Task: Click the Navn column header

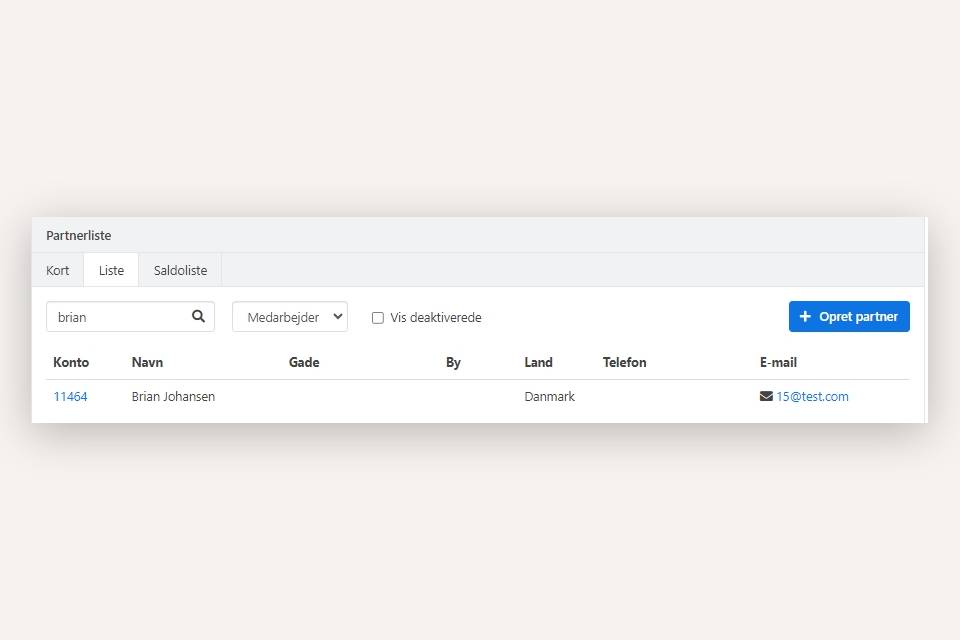Action: click(147, 362)
